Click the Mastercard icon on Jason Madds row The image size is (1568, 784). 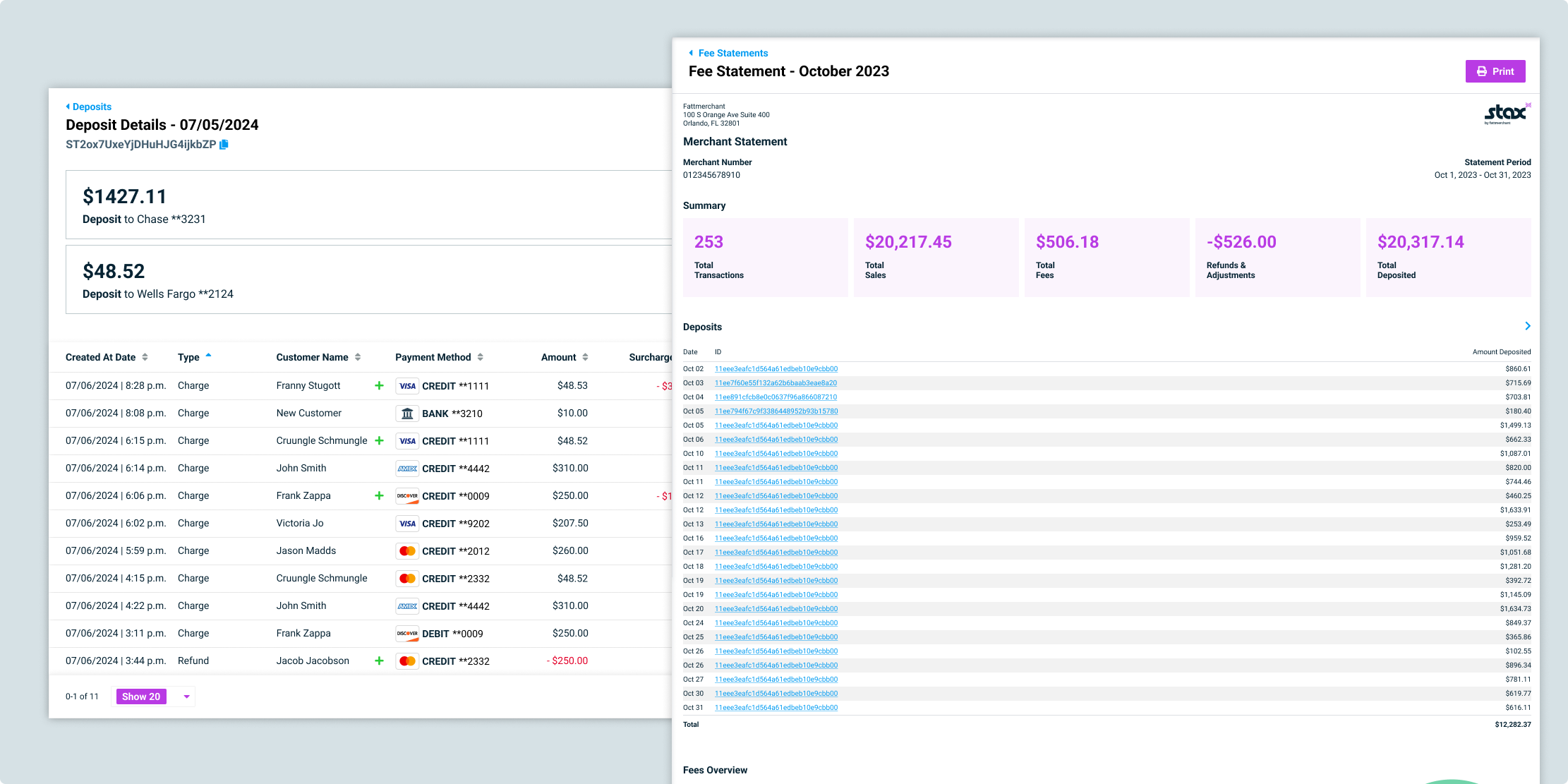coord(407,551)
